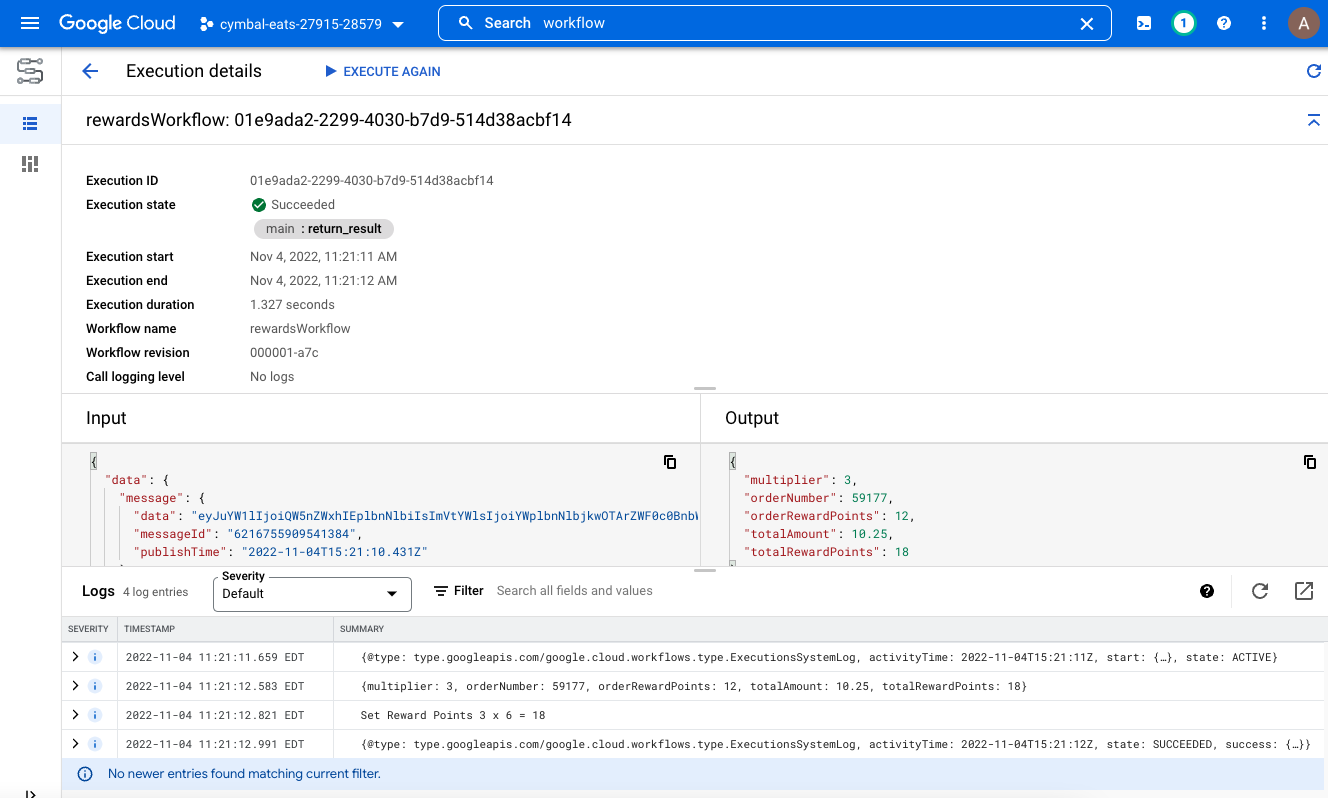Go back using the back arrow
1328x798 pixels.
click(x=90, y=71)
